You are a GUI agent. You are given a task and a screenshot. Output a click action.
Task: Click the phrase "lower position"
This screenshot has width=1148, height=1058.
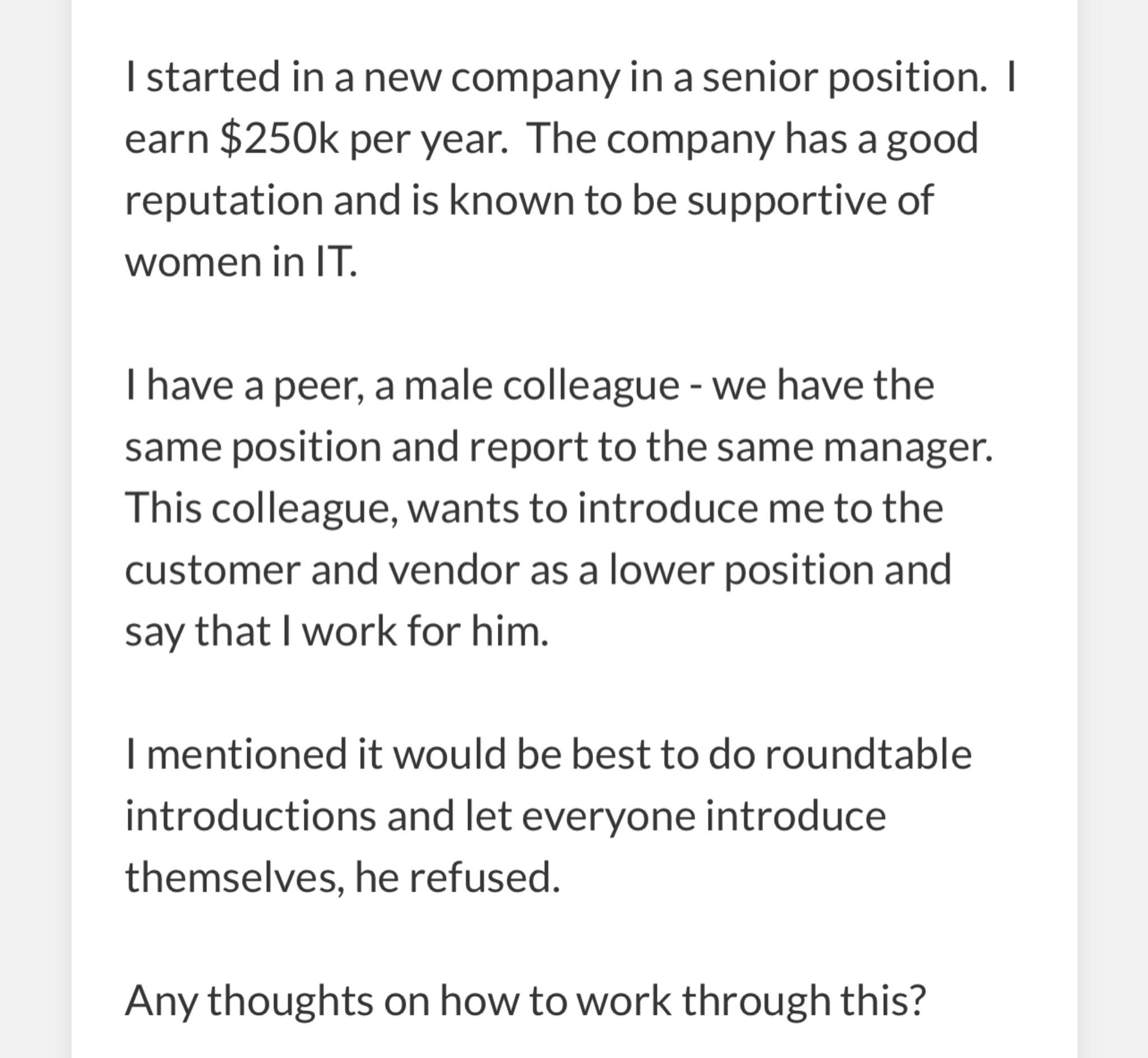[742, 570]
